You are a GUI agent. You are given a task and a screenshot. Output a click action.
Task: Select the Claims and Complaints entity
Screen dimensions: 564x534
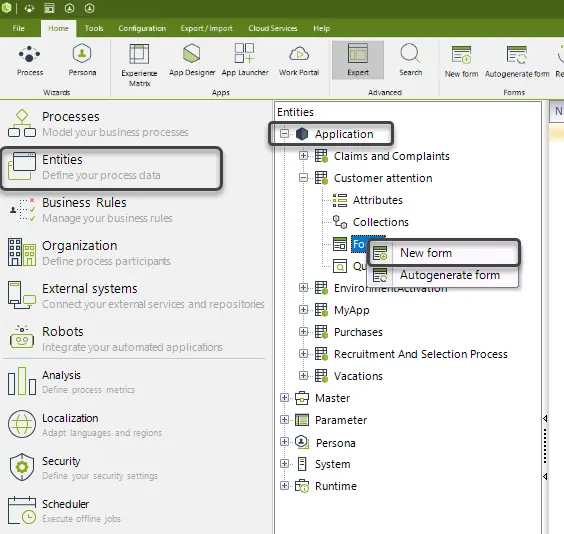coord(391,156)
